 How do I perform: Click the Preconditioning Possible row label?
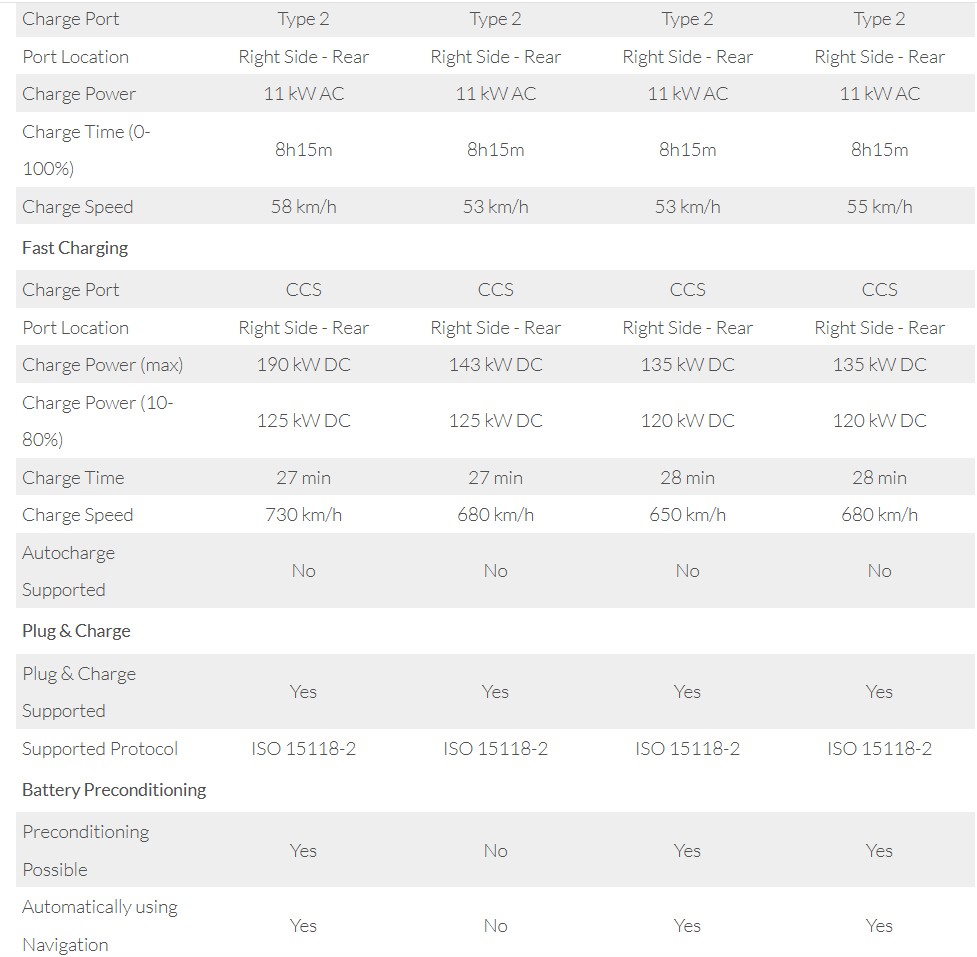tap(85, 850)
